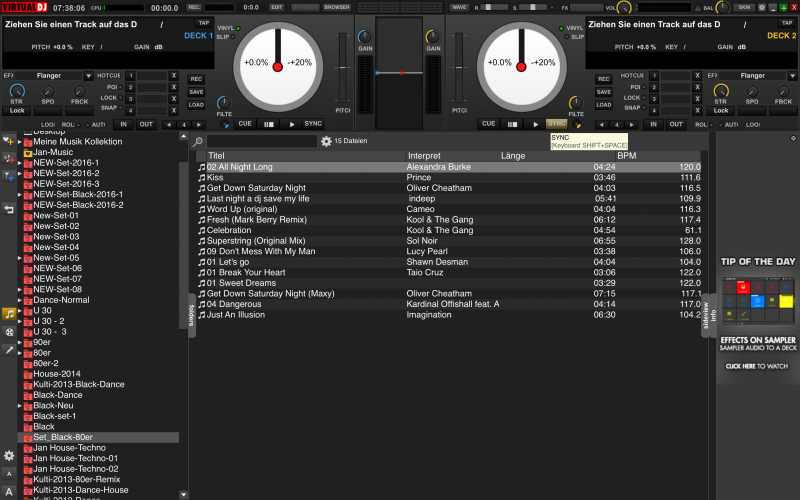Click Deck 1 pitch slider
800x500 pixels.
pyautogui.click(x=343, y=67)
